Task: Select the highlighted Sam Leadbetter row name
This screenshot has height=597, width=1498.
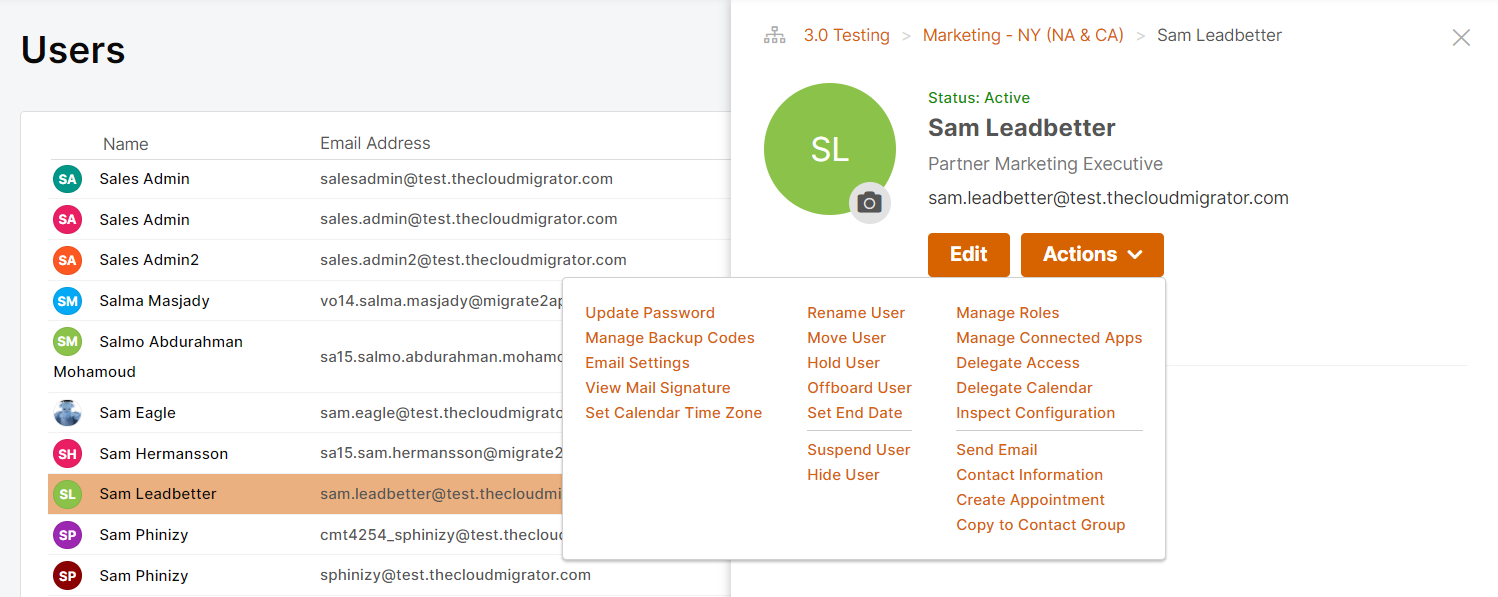Action: 158,494
